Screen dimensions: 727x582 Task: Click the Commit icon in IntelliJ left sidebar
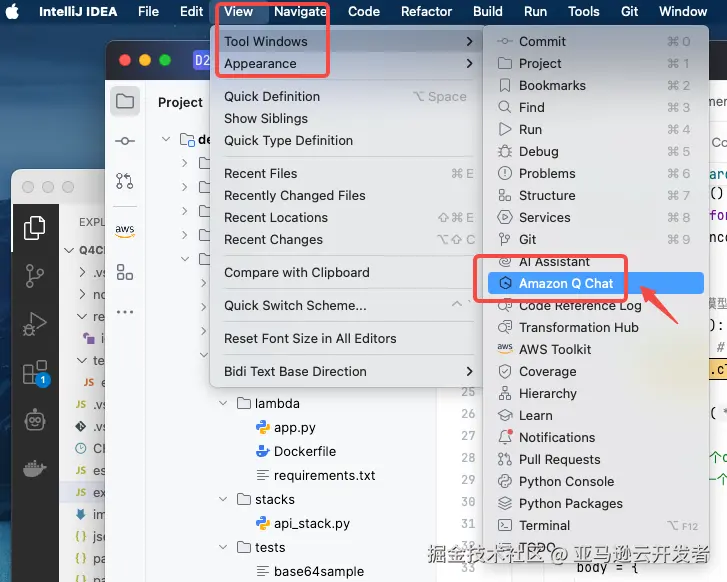click(x=125, y=141)
